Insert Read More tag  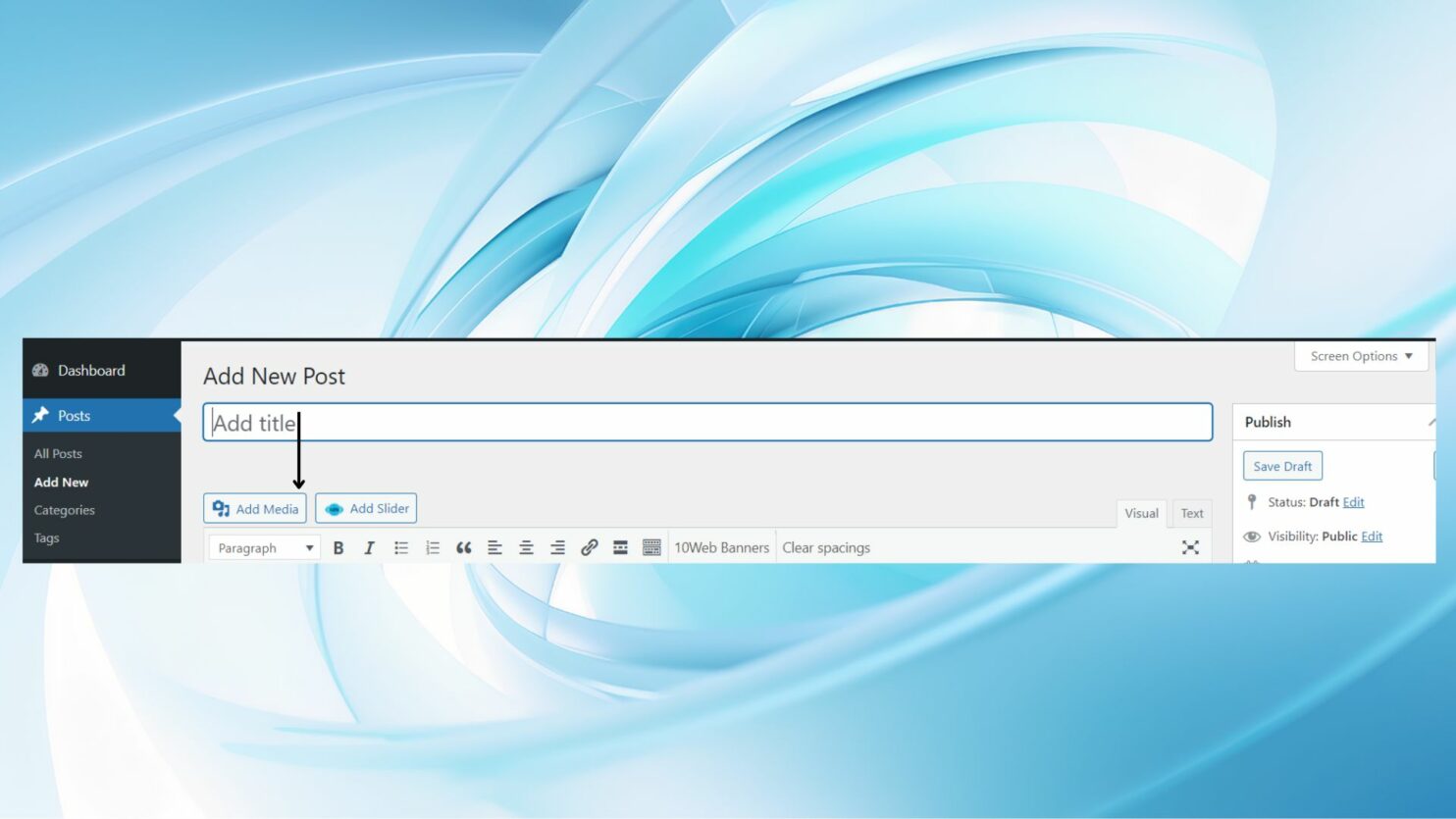(x=620, y=548)
